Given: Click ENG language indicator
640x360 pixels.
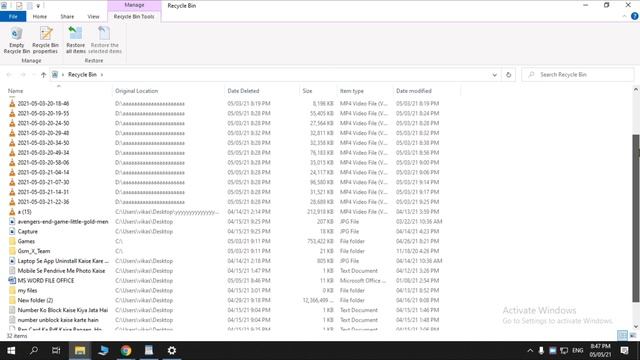Looking at the screenshot, I should [578, 350].
